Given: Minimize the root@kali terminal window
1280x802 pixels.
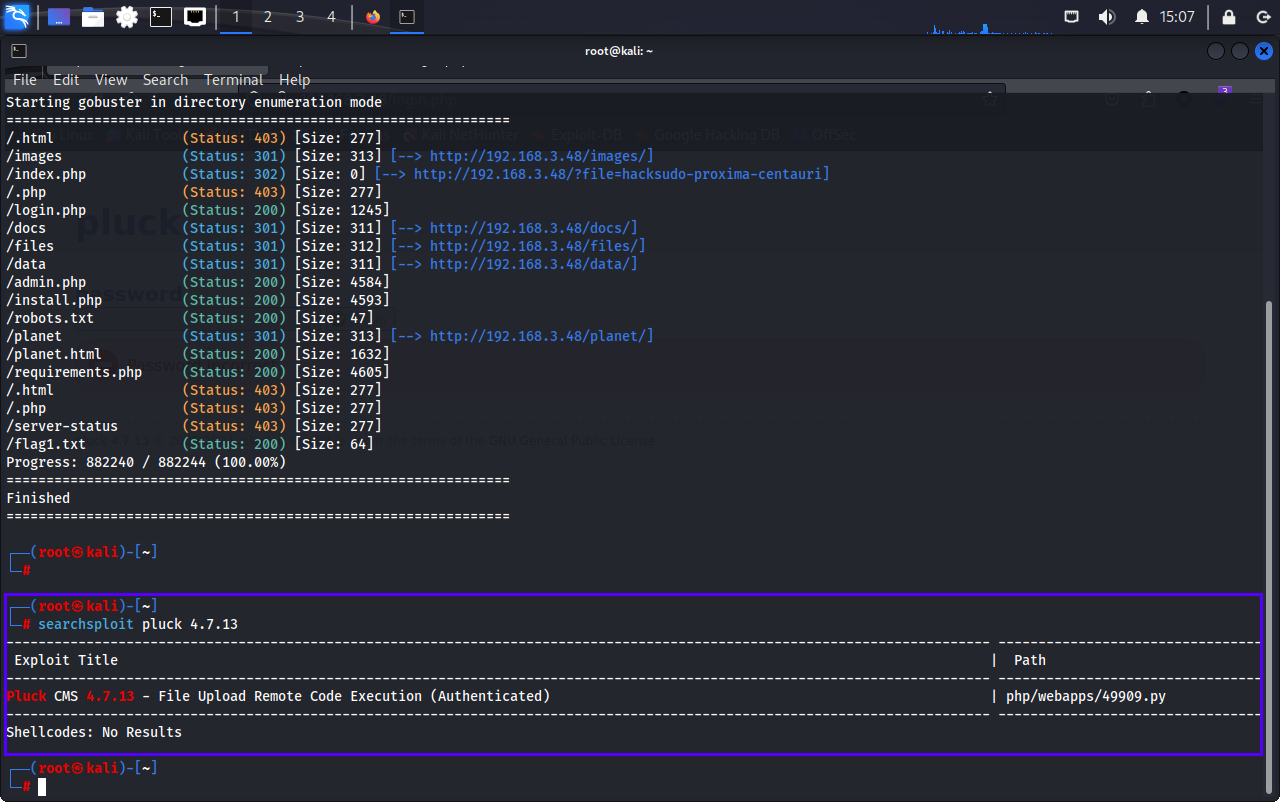Looking at the screenshot, I should coord(1216,51).
